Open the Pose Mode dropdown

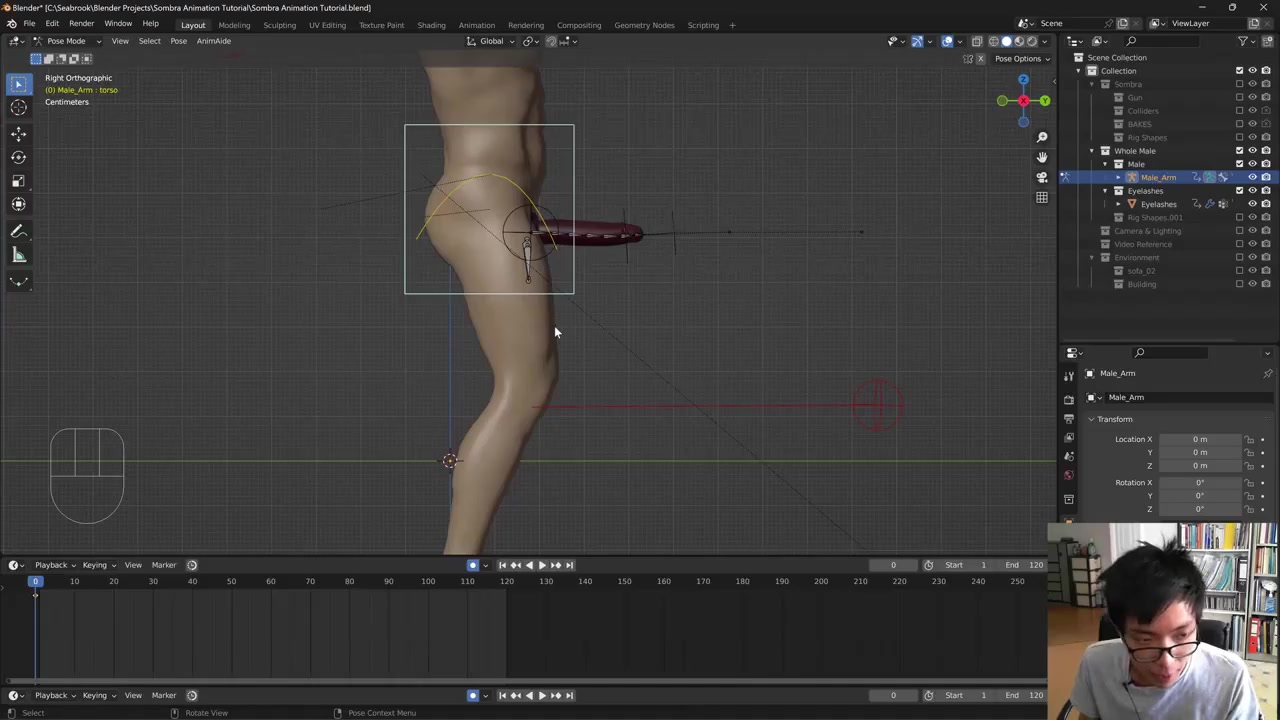tap(66, 41)
